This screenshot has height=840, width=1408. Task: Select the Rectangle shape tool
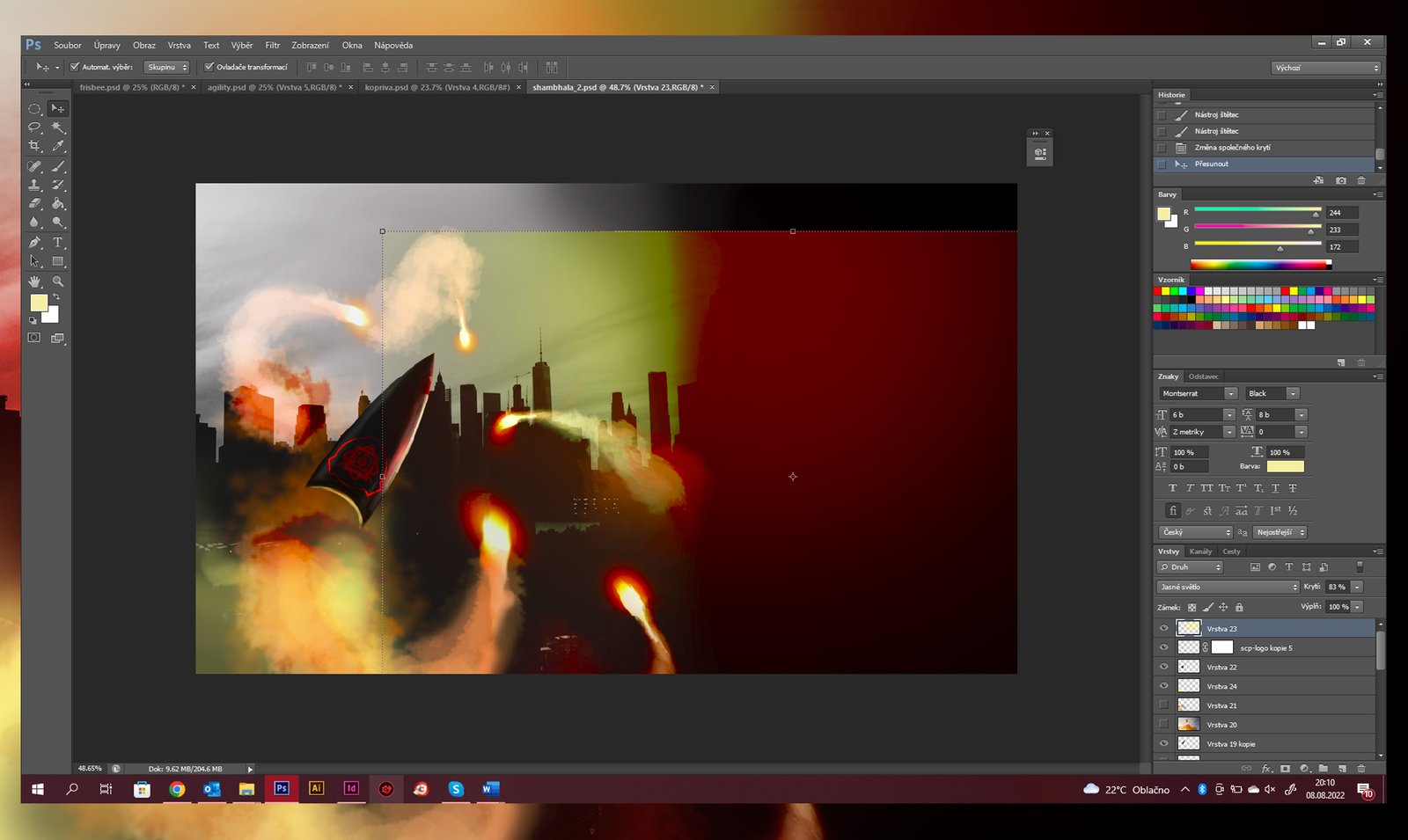57,261
